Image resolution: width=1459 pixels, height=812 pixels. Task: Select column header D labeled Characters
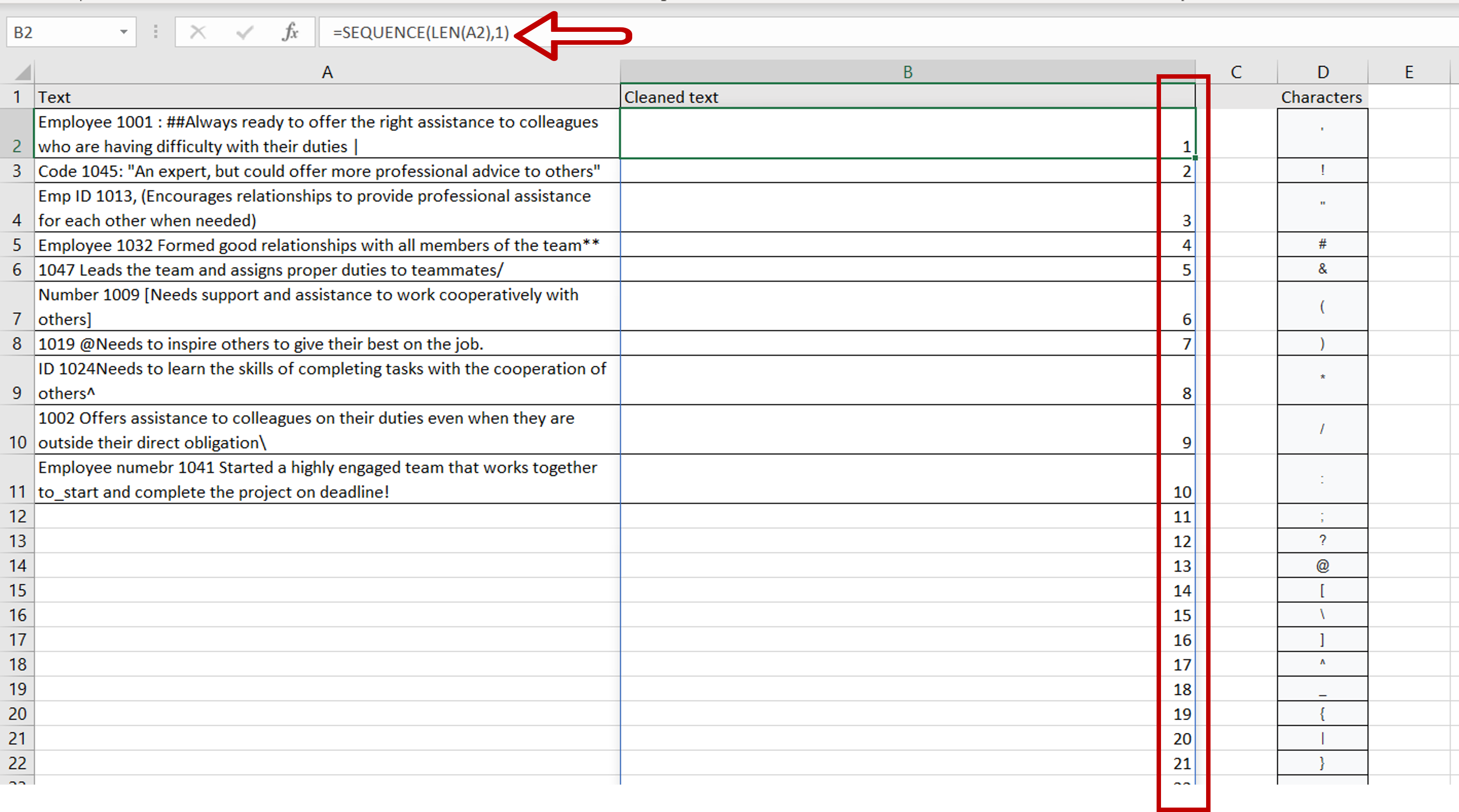click(1322, 71)
